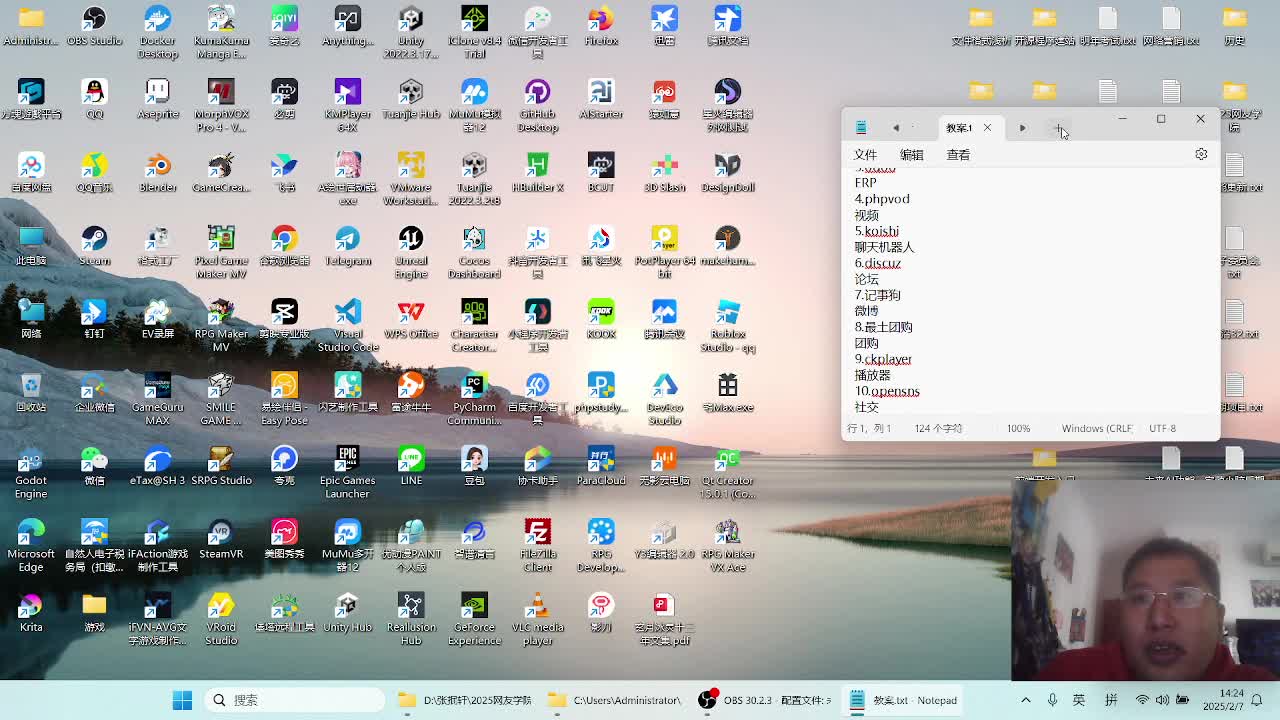Open the notification bell in taskbar
The width and height of the screenshot is (1280, 720).
1256,700
